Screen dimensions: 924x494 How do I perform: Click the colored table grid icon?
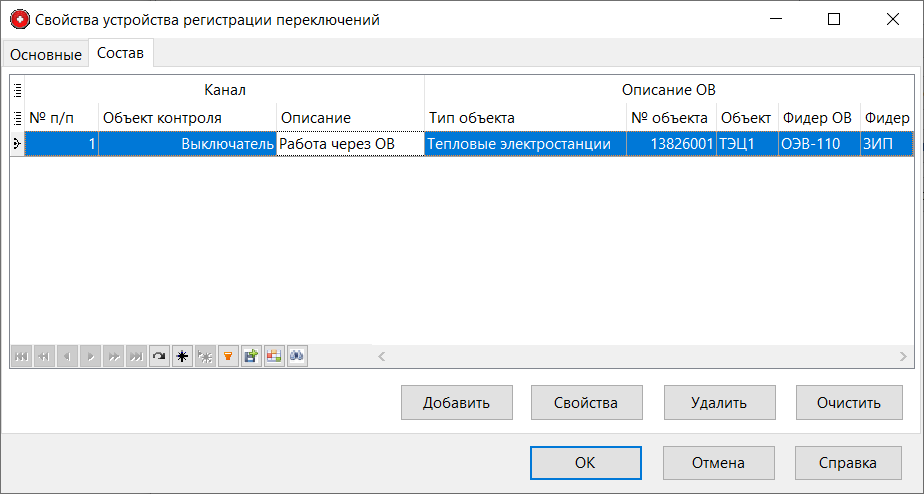pos(273,356)
